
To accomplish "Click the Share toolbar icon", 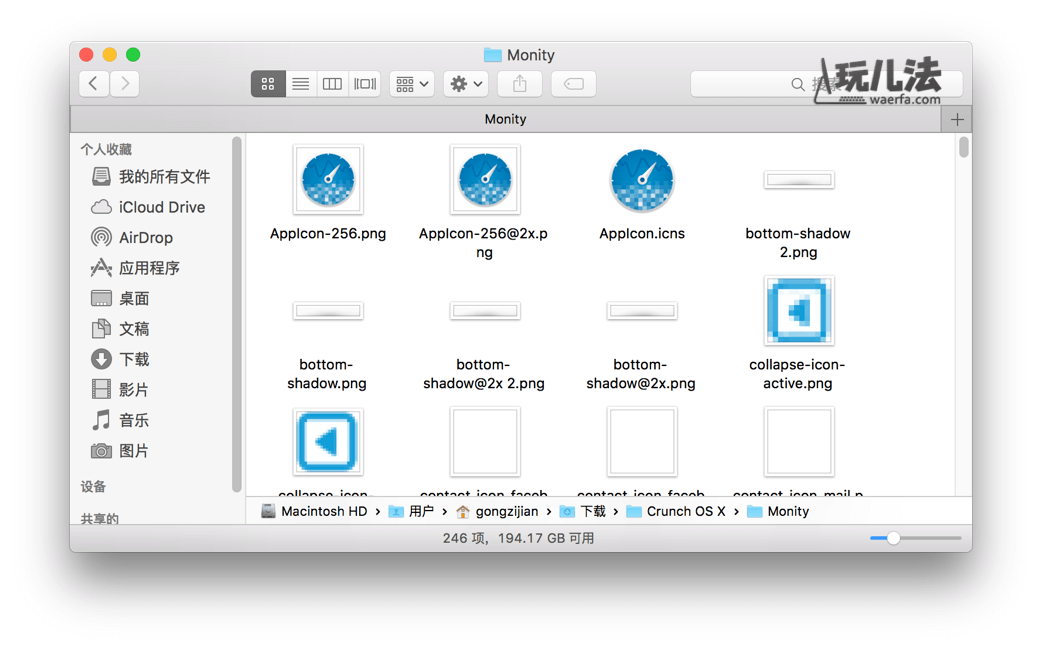I will coord(519,84).
